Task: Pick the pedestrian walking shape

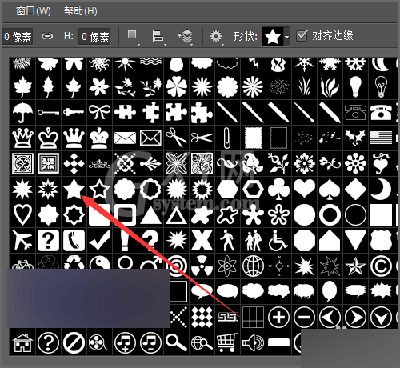Action: tap(228, 240)
